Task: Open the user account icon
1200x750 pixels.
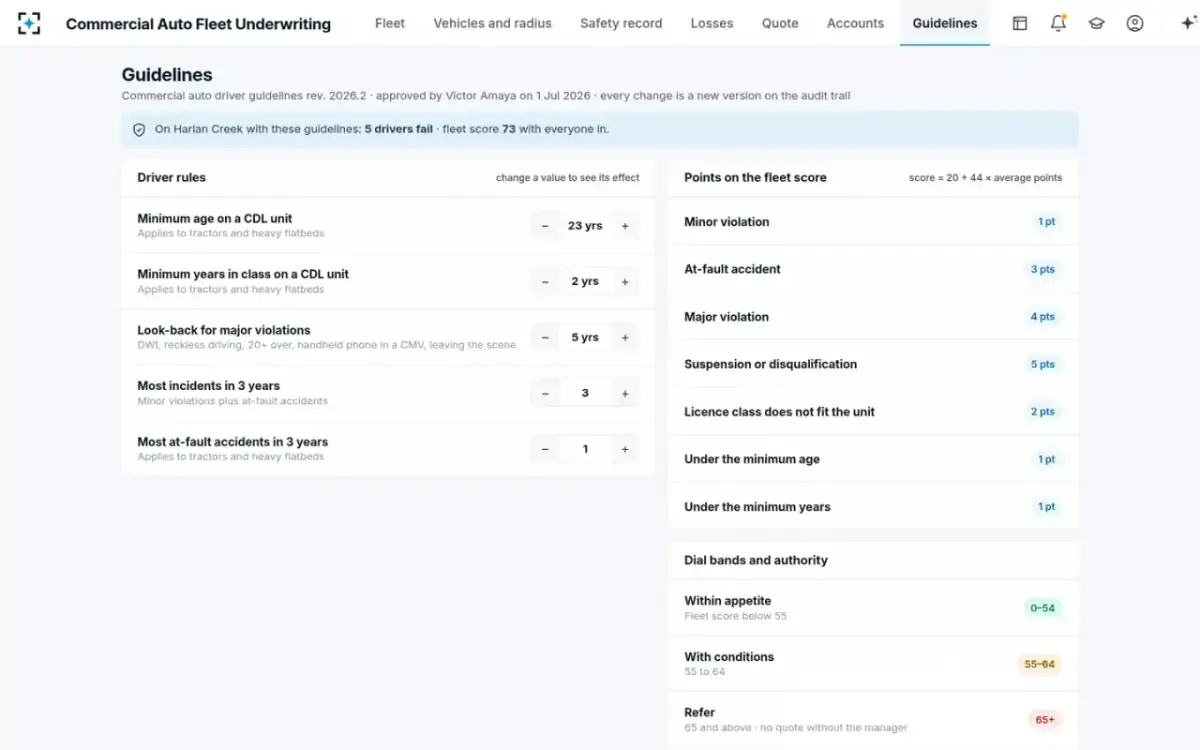Action: pos(1134,23)
